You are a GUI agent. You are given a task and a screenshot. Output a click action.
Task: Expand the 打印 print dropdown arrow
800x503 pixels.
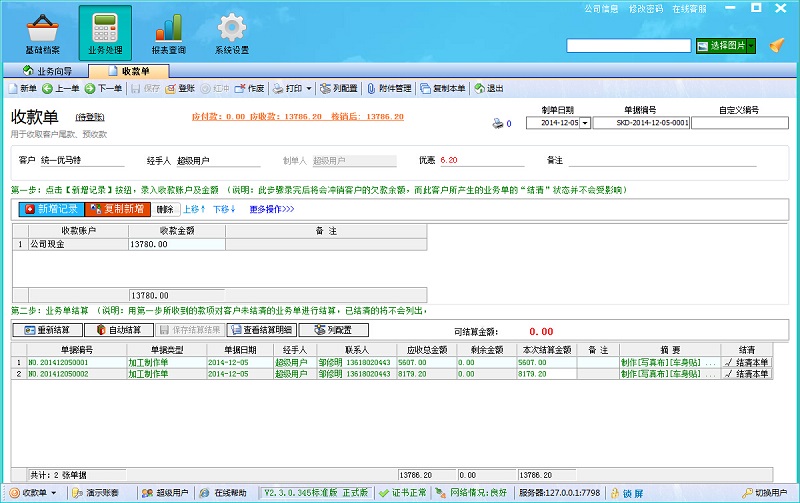[309, 88]
